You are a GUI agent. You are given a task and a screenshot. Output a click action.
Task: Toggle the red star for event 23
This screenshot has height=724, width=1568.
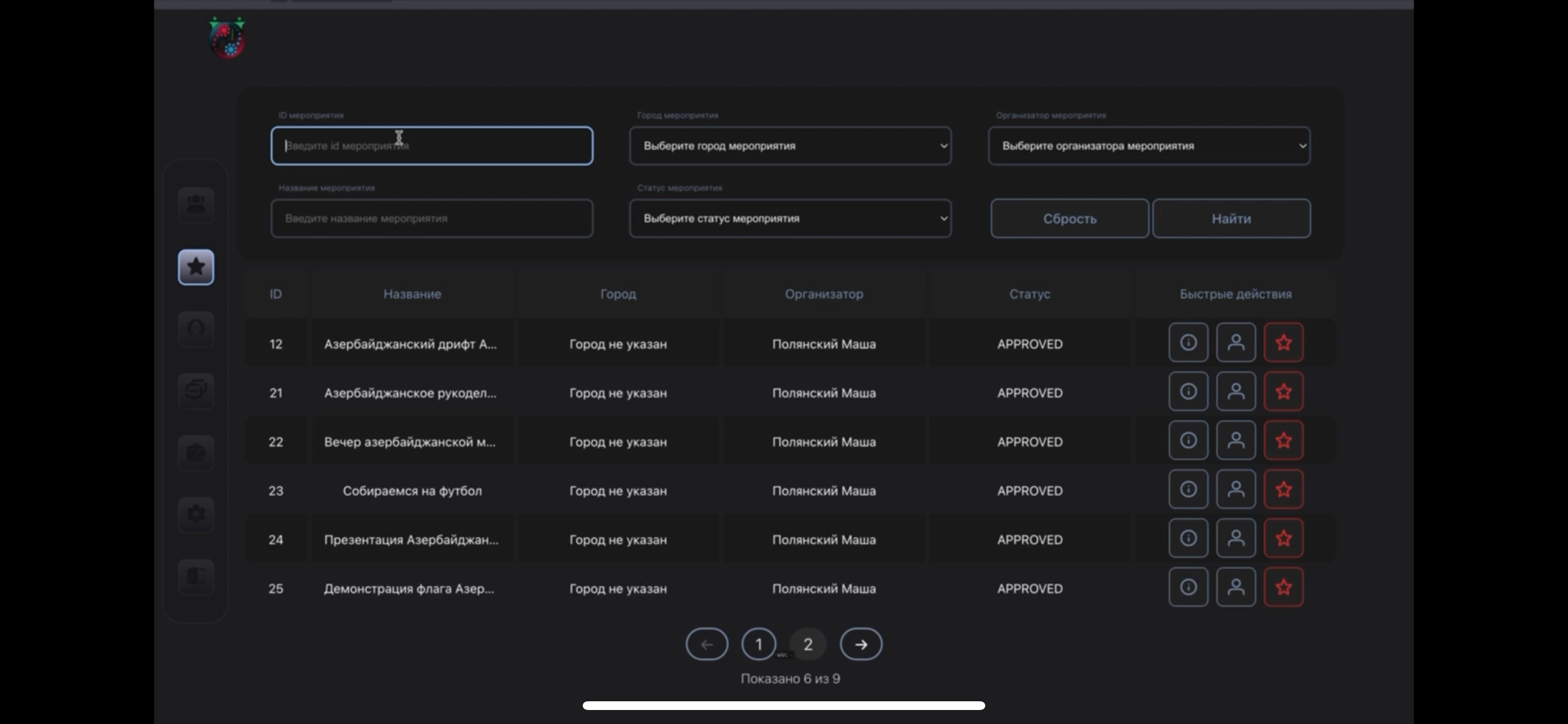tap(1283, 489)
